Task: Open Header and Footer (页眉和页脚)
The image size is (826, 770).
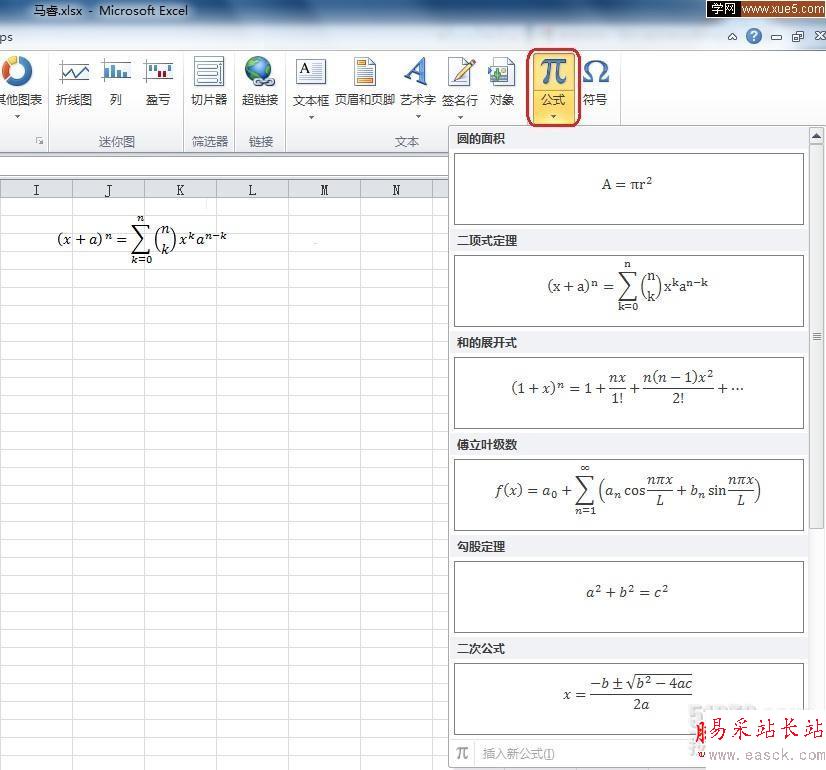Action: pos(365,82)
